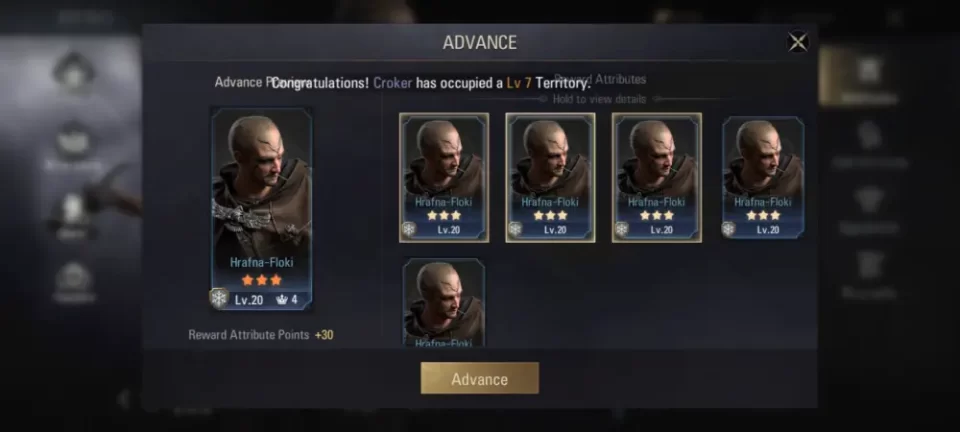Switch to the highlighted top tab in the right sidebar
Screen dimensions: 960x432
[x=869, y=77]
